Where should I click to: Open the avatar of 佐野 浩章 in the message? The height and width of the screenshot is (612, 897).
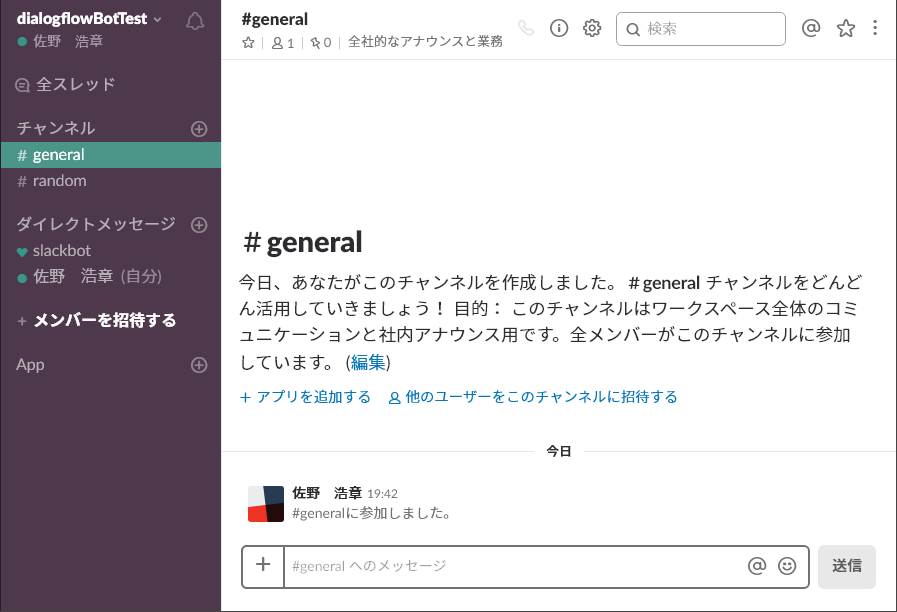point(265,504)
